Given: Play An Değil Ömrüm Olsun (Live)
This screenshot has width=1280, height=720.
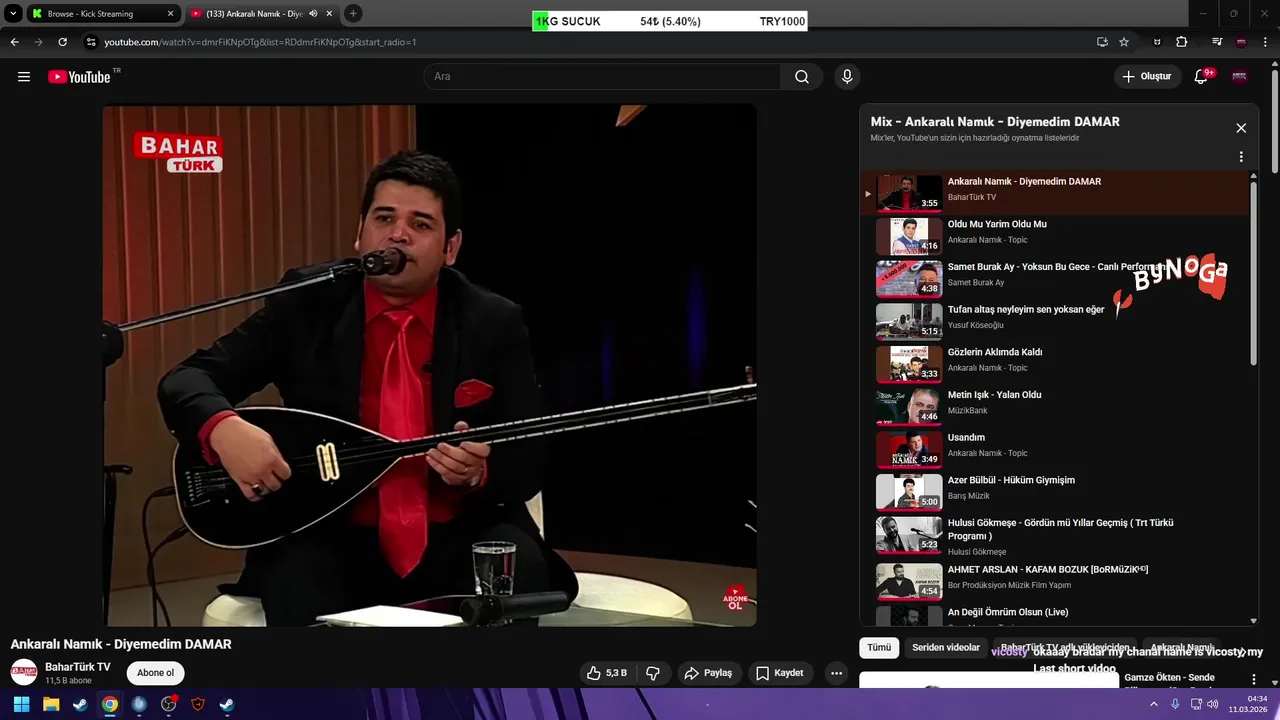Looking at the screenshot, I should tap(1055, 615).
